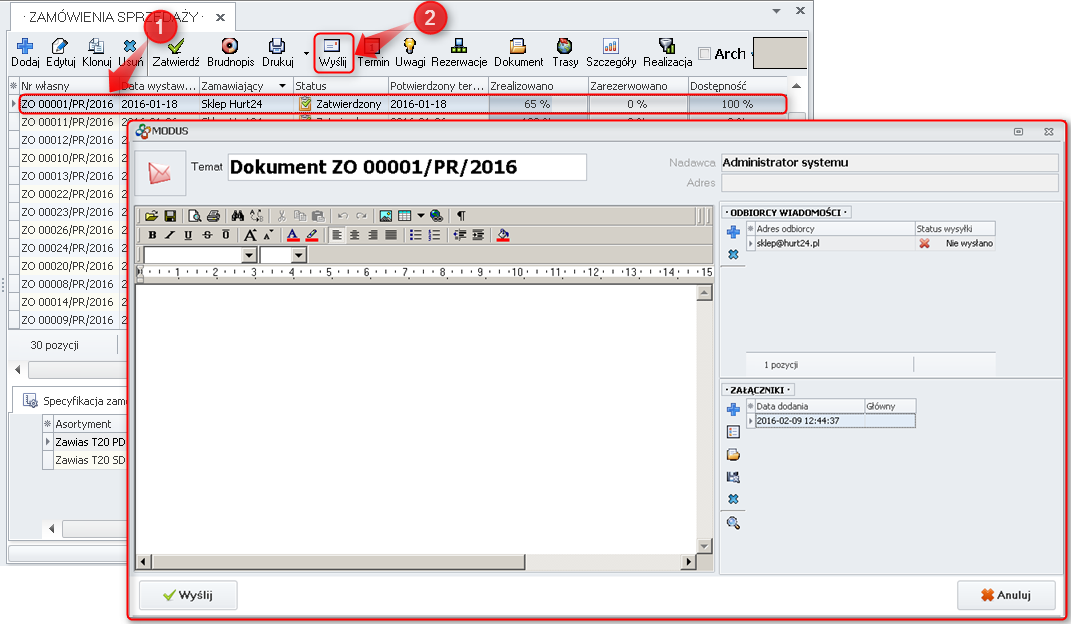The height and width of the screenshot is (624, 1071).
Task: Toggle bold formatting in the message editor
Action: (x=152, y=234)
